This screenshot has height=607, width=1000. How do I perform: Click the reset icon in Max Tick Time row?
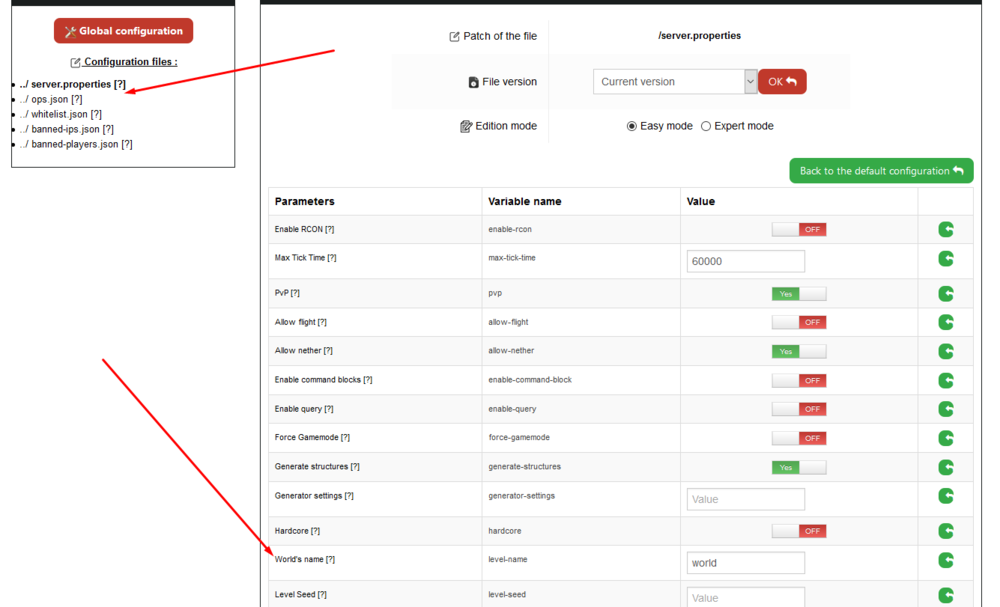946,260
